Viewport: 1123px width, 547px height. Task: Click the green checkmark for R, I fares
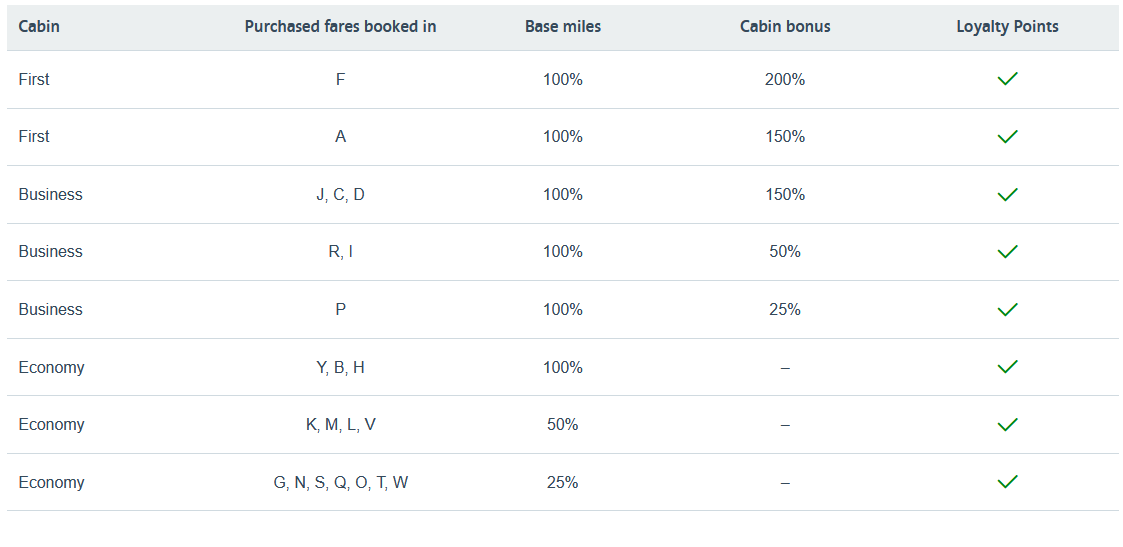[1007, 252]
